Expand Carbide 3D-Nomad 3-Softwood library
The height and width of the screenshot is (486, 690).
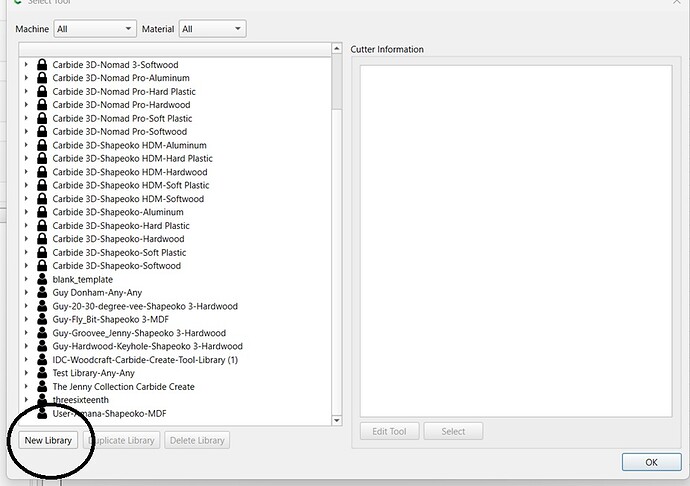click(26, 65)
